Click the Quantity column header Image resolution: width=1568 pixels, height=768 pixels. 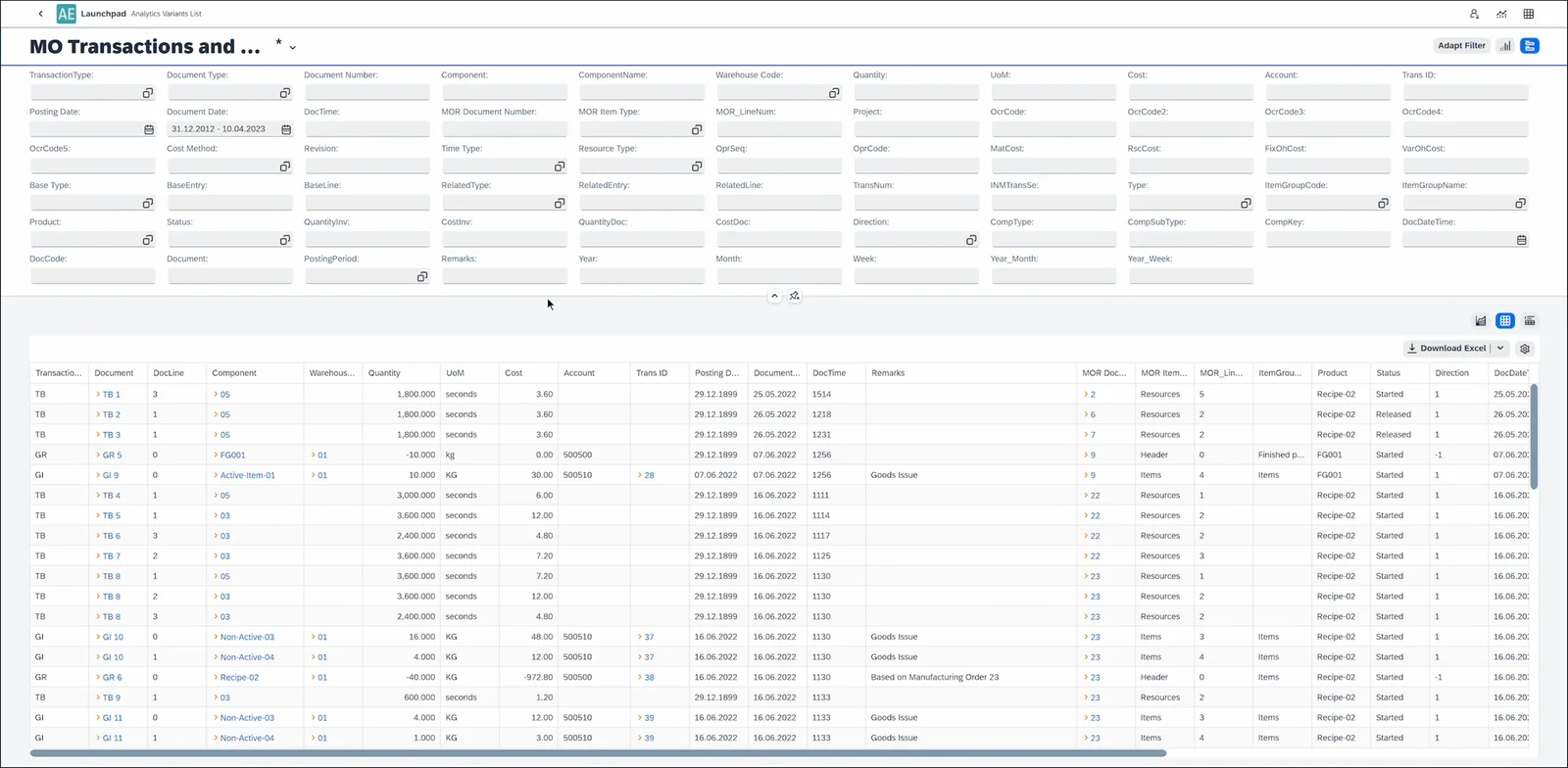point(401,373)
